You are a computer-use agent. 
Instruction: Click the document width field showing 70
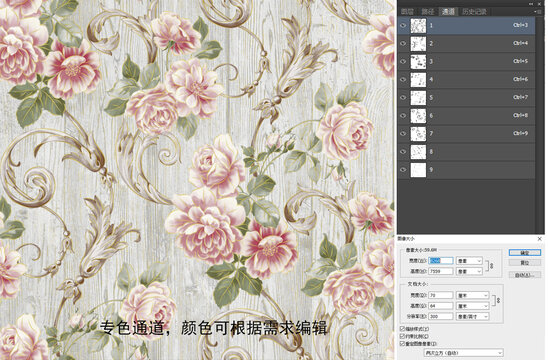[441, 295]
